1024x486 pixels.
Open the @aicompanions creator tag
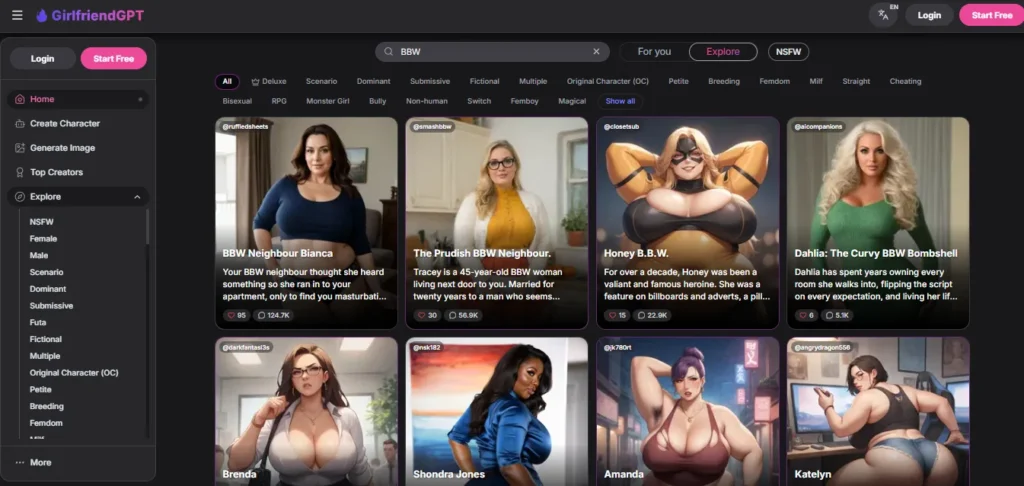tap(818, 126)
